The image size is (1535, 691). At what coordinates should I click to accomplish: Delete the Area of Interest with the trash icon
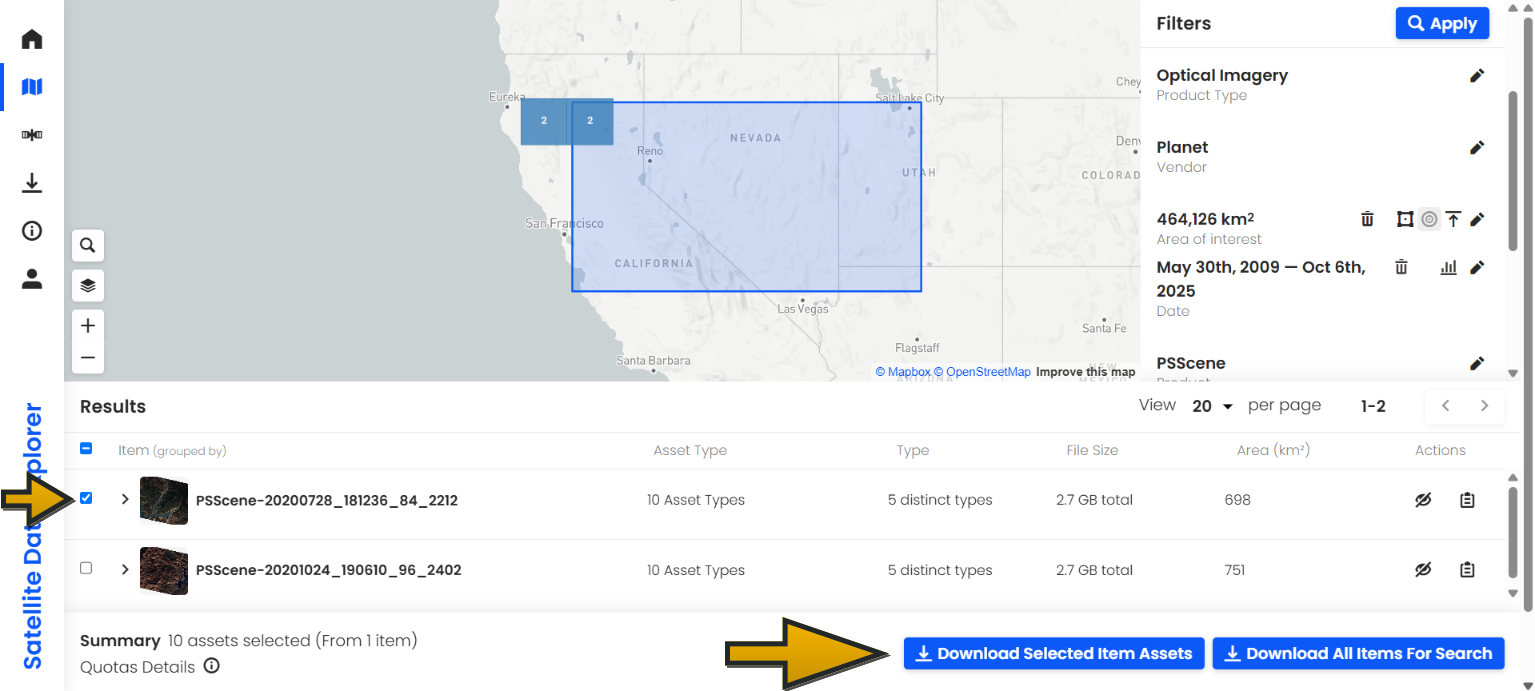pyautogui.click(x=1367, y=219)
